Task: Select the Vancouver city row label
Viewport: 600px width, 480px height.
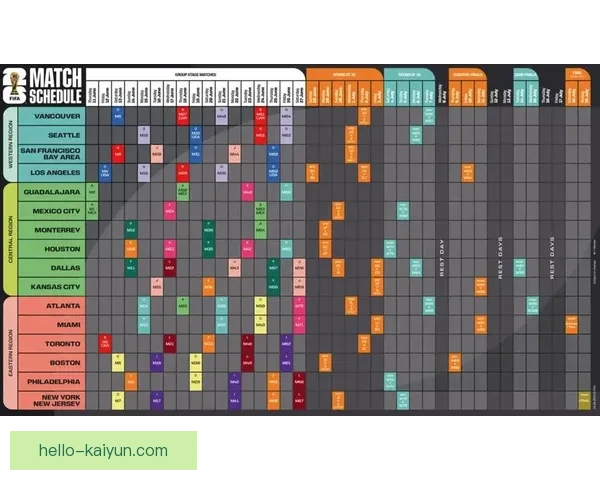Action: [51, 116]
